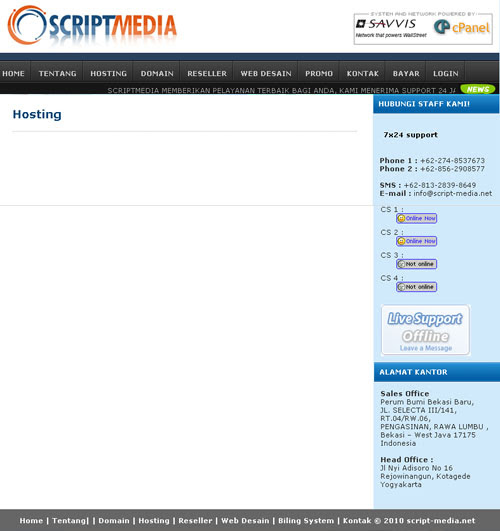
Task: Open the RESELLER menu item
Action: 207,73
